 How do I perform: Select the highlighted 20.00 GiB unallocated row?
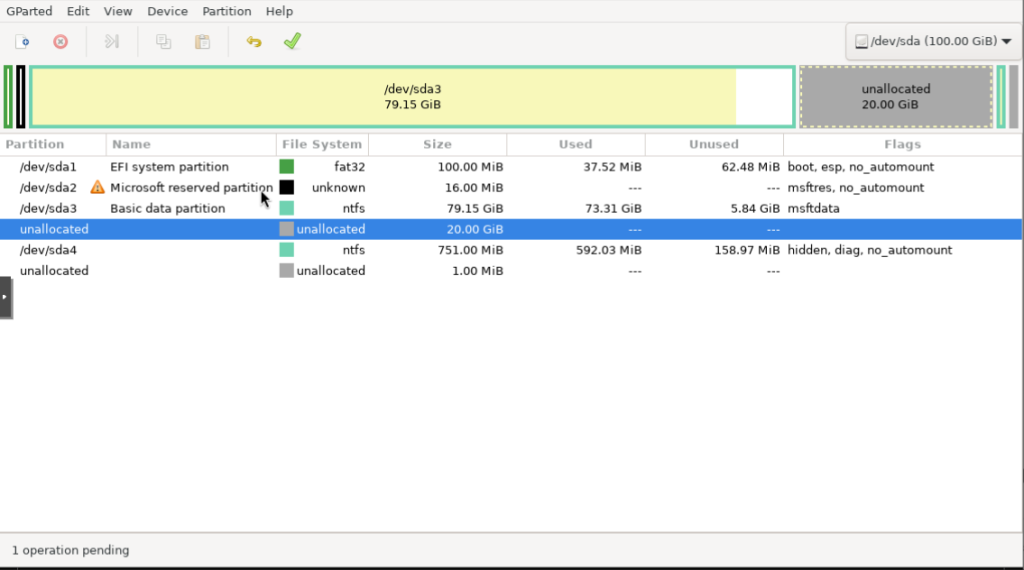click(511, 229)
